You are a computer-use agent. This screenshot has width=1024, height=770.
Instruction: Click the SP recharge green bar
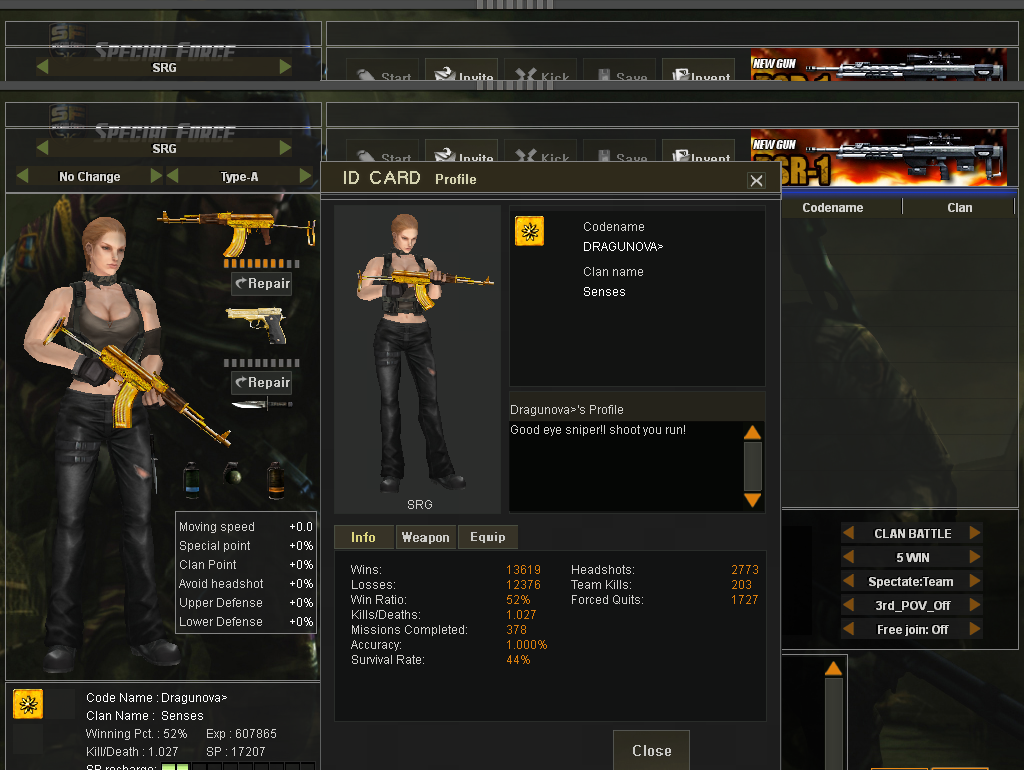tap(175, 767)
